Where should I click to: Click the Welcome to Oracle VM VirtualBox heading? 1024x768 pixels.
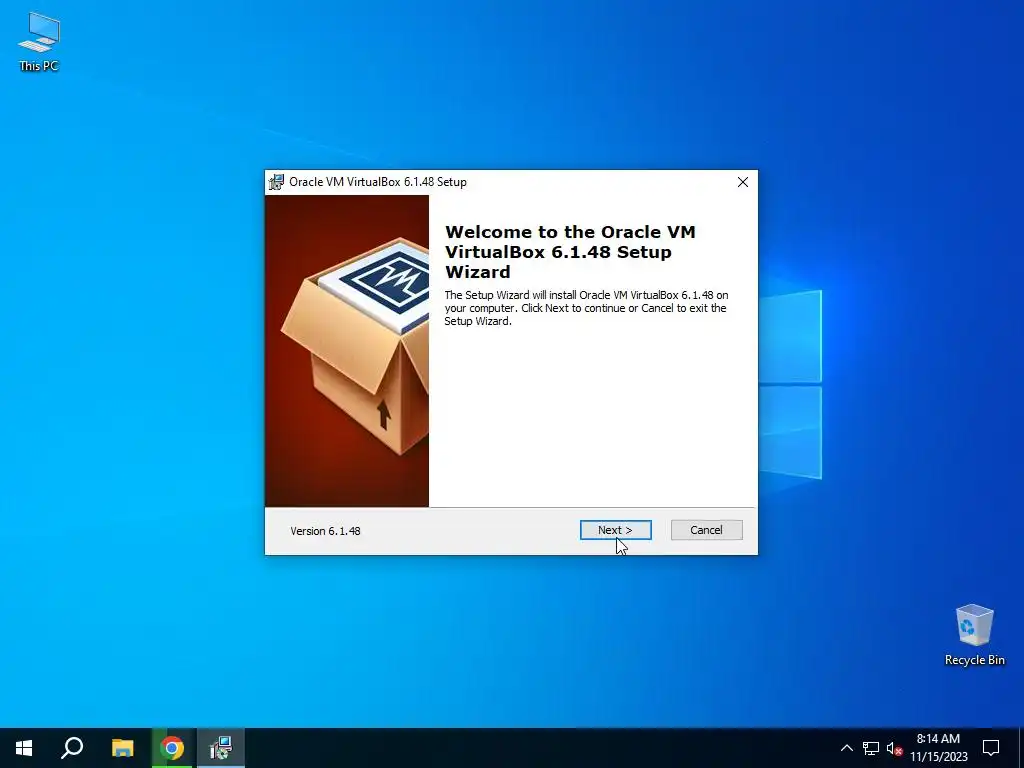click(569, 251)
